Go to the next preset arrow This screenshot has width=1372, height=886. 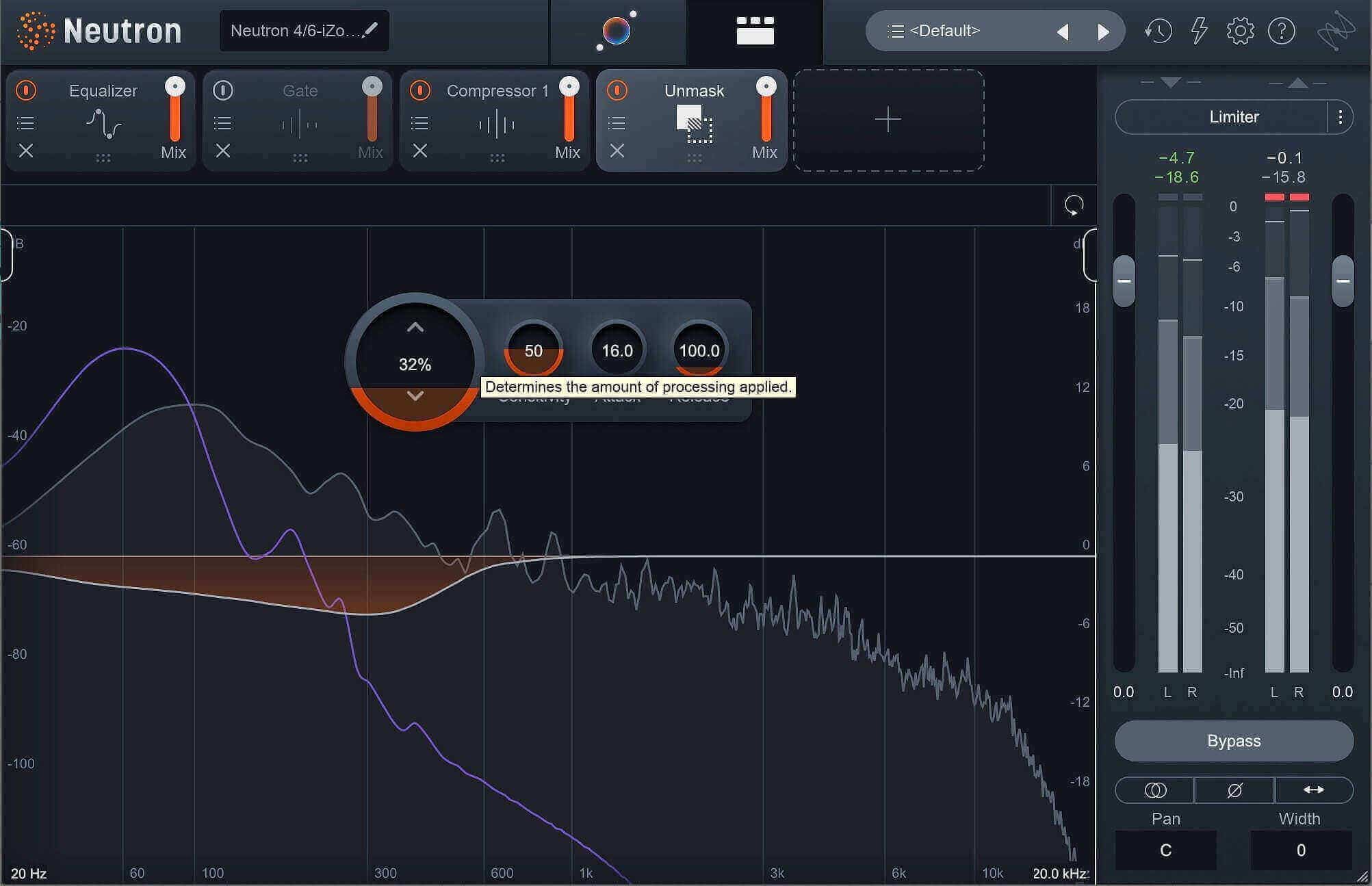[1103, 31]
